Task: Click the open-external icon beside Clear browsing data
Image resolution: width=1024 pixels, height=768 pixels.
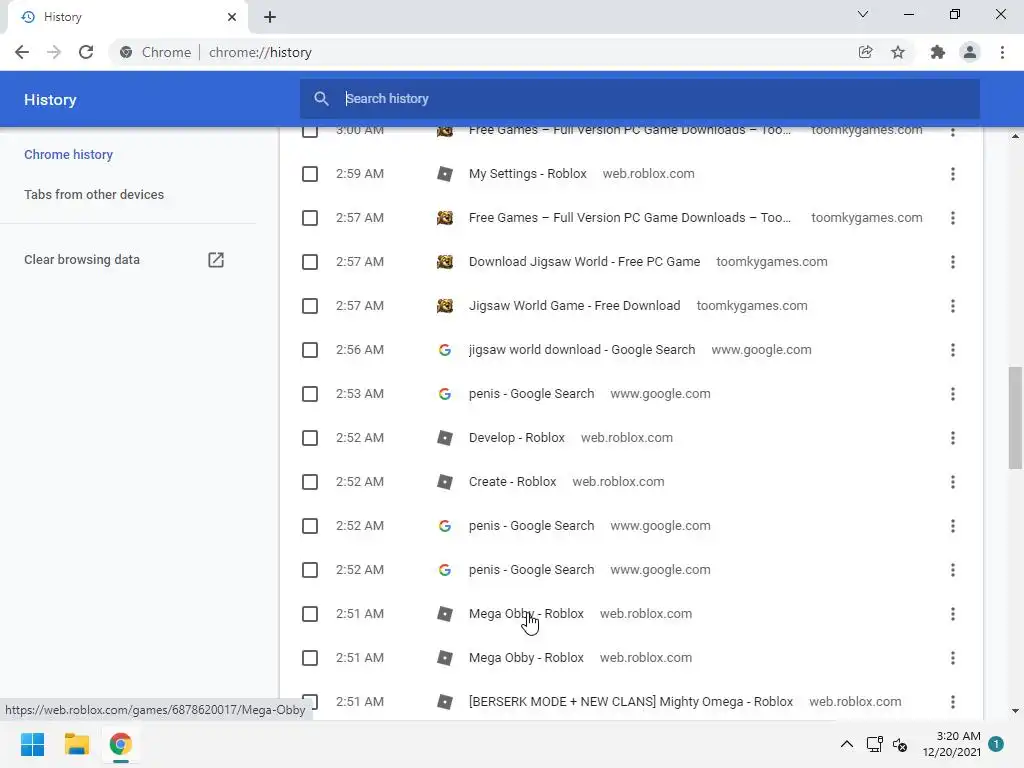Action: [x=216, y=260]
